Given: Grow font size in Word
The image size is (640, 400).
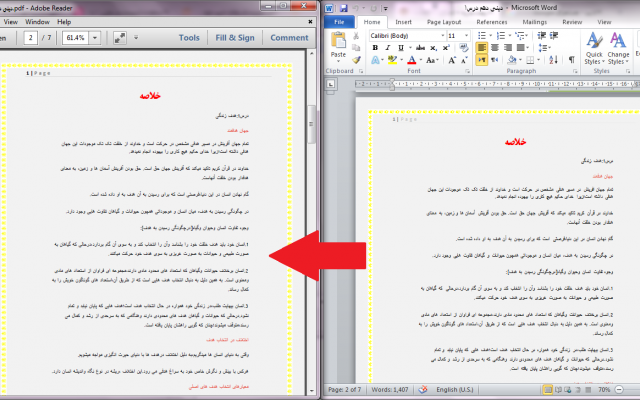Looking at the screenshot, I should coord(452,60).
